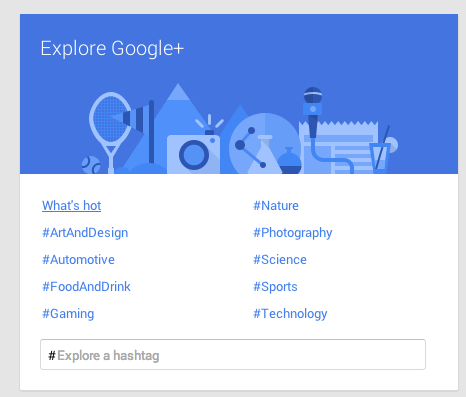Image resolution: width=466 pixels, height=397 pixels.
Task: Open the #Automotive hashtag link
Action: [78, 260]
